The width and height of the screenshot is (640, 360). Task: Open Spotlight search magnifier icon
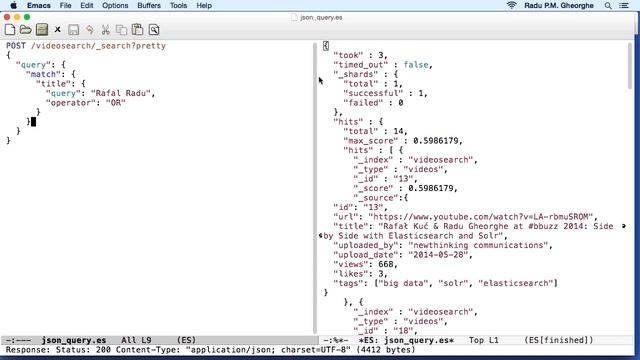(608, 6)
